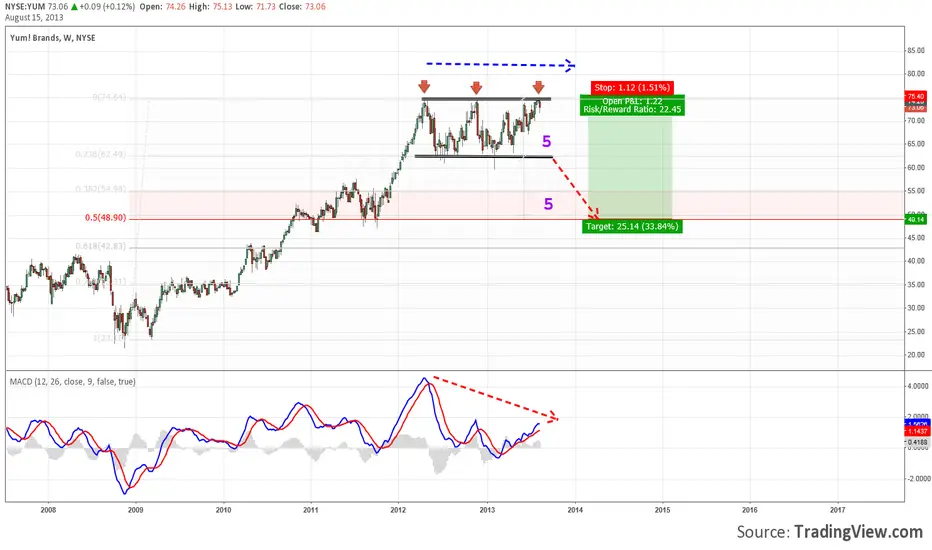Open the MACD (12, 26, close, 9) indicator label

pos(73,382)
